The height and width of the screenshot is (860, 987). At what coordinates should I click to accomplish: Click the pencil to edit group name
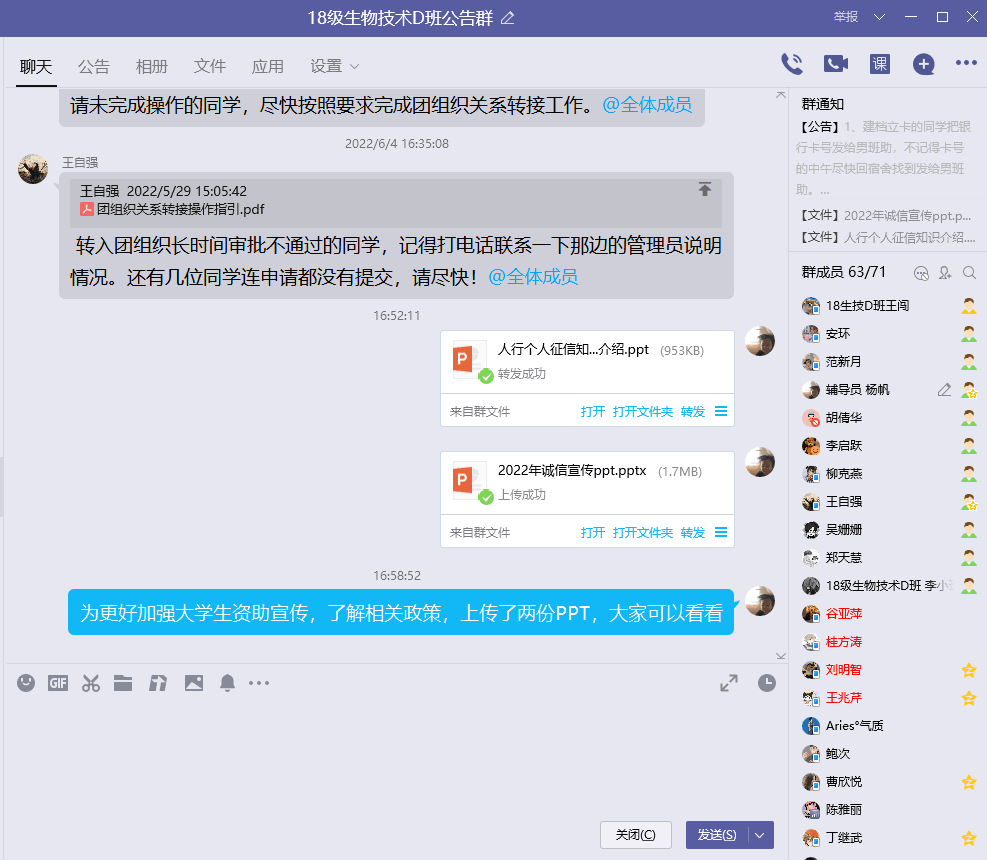coord(508,18)
